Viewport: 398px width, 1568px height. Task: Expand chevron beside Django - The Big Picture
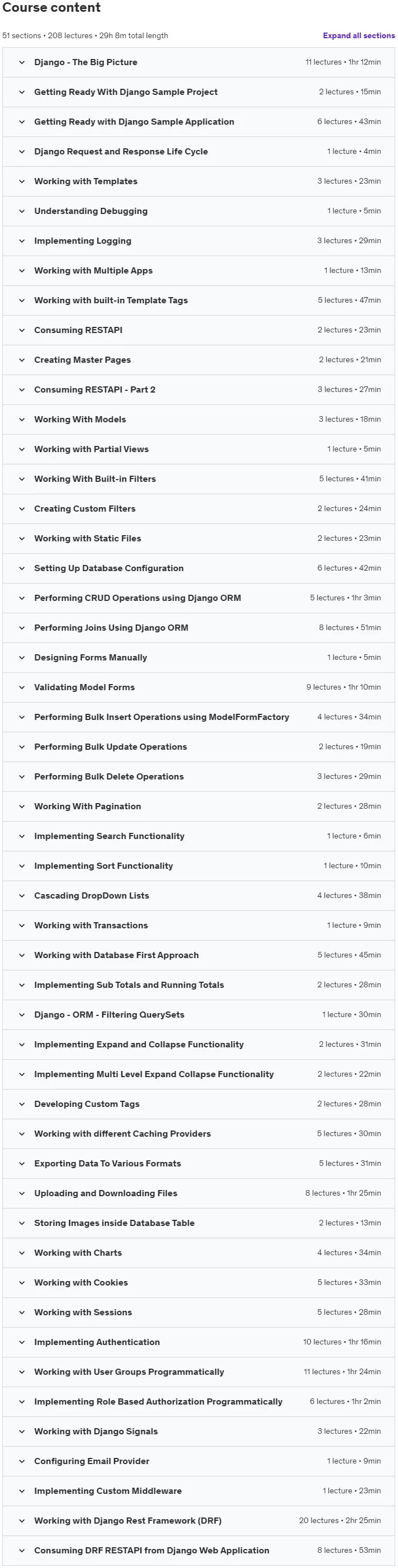point(22,62)
